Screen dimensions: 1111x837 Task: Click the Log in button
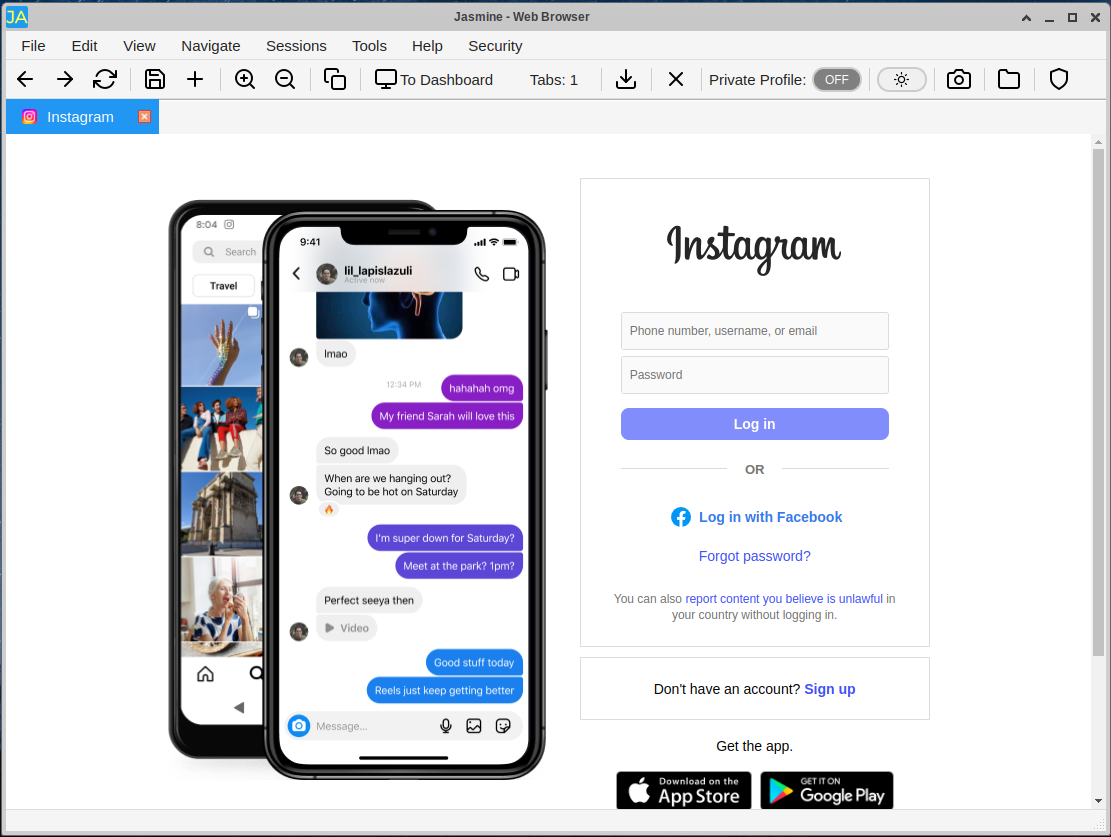[x=755, y=424]
